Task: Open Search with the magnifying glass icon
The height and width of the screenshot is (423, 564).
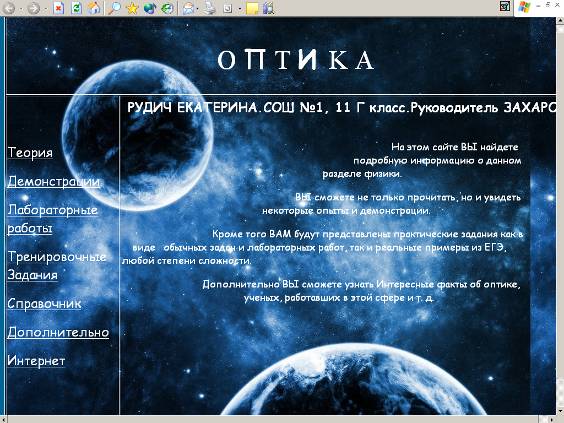Action: coord(114,8)
